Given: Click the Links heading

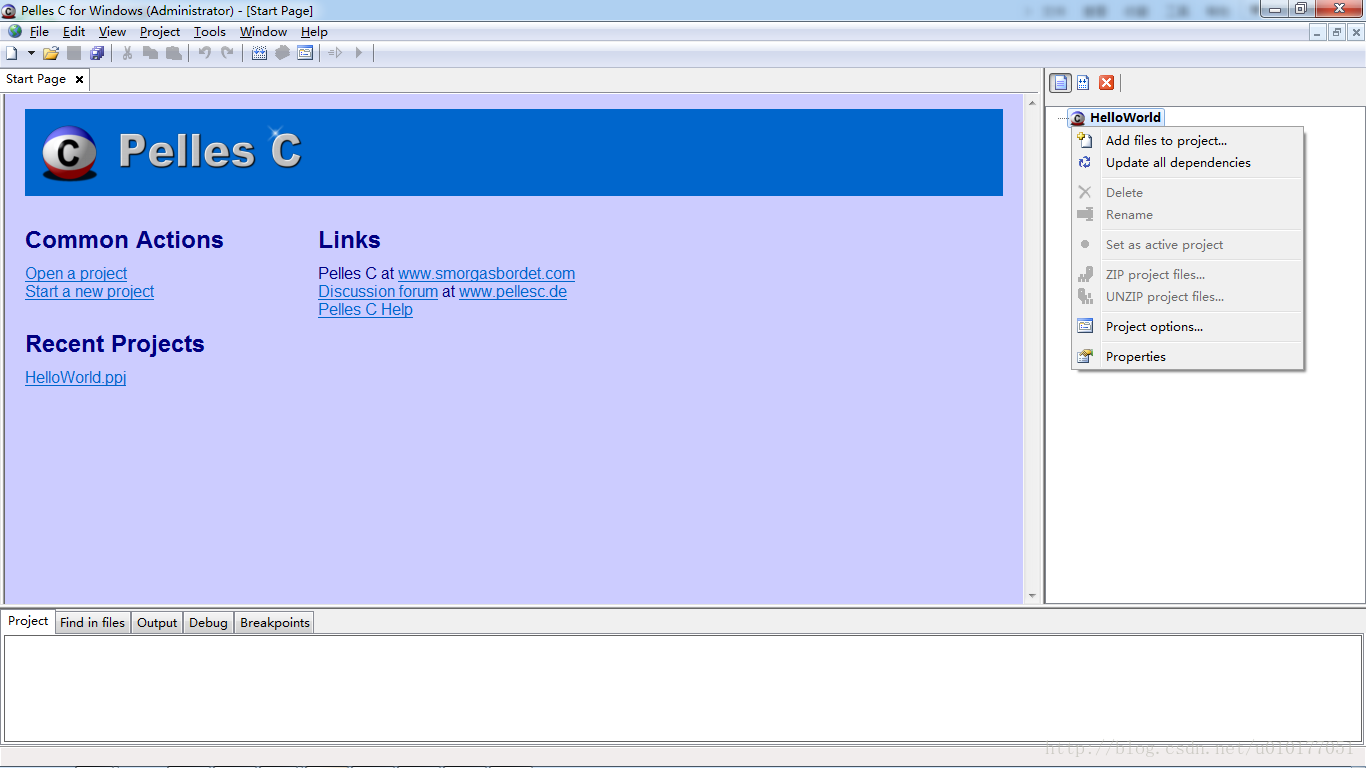Looking at the screenshot, I should coord(349,240).
